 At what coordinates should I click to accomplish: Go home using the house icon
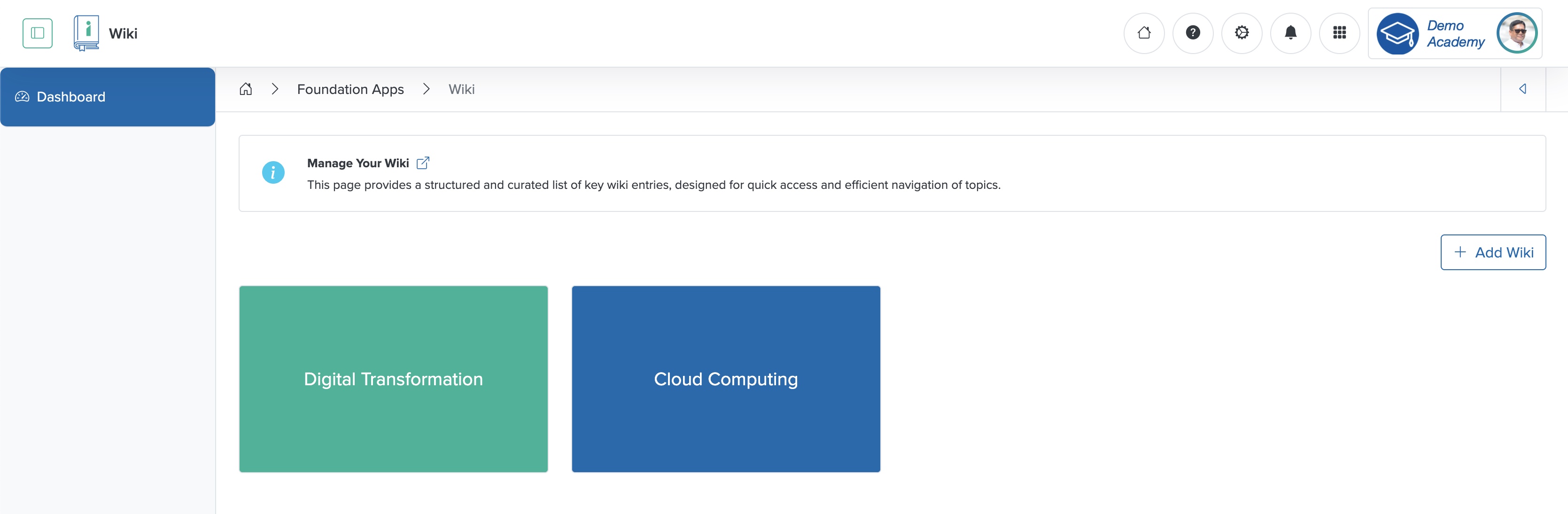point(1144,33)
